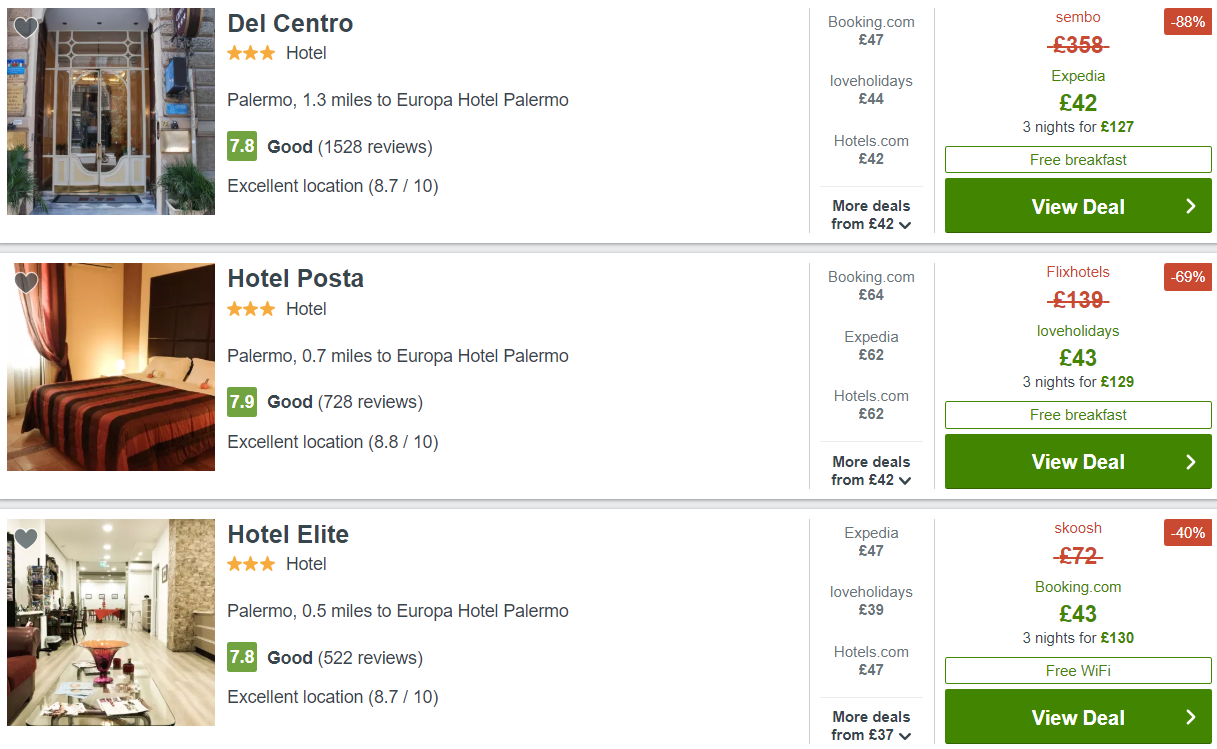Toggle heart icon on Hotel Posta photo
This screenshot has height=749, width=1217.
(26, 283)
